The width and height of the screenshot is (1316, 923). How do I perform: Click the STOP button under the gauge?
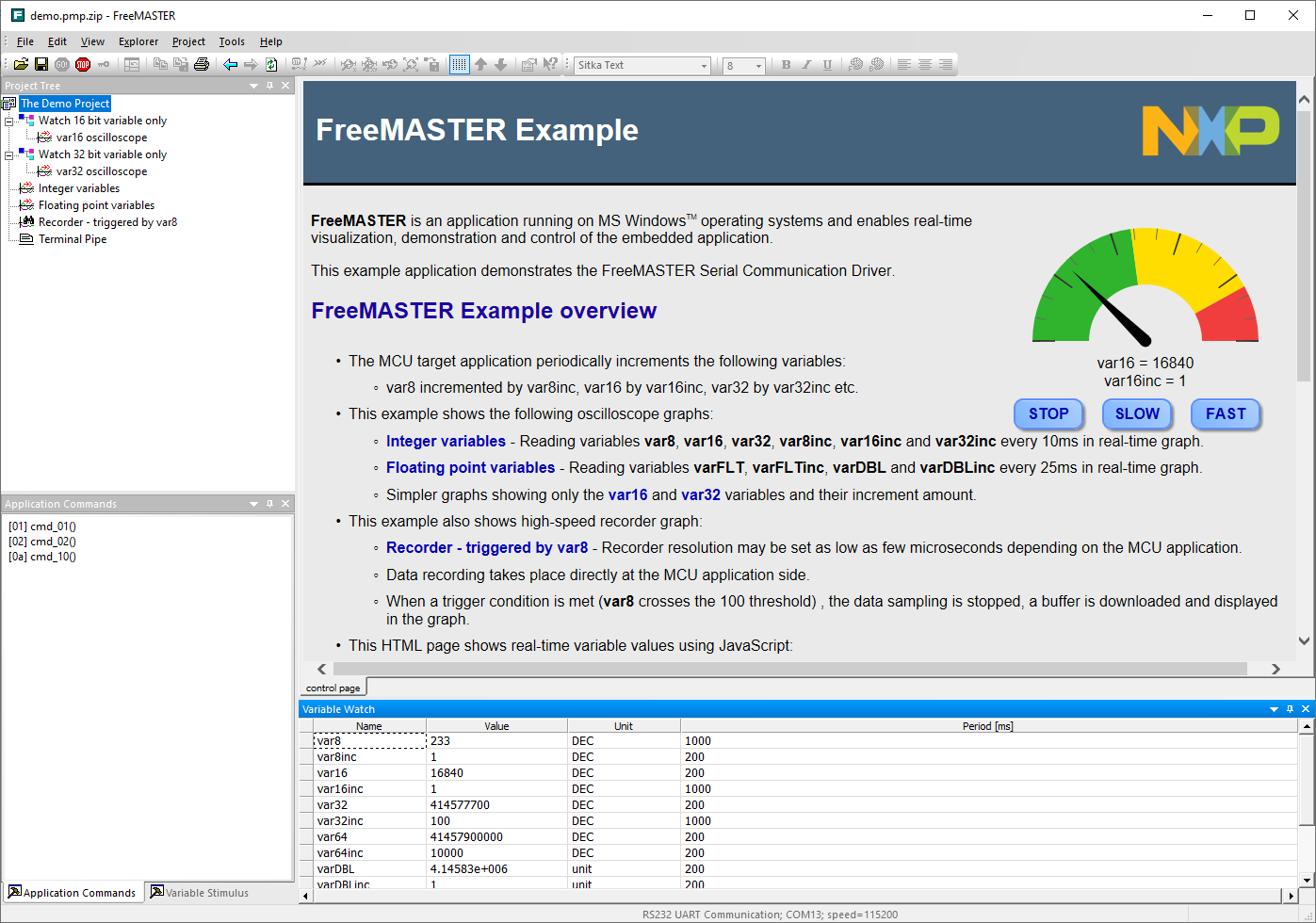click(x=1048, y=413)
